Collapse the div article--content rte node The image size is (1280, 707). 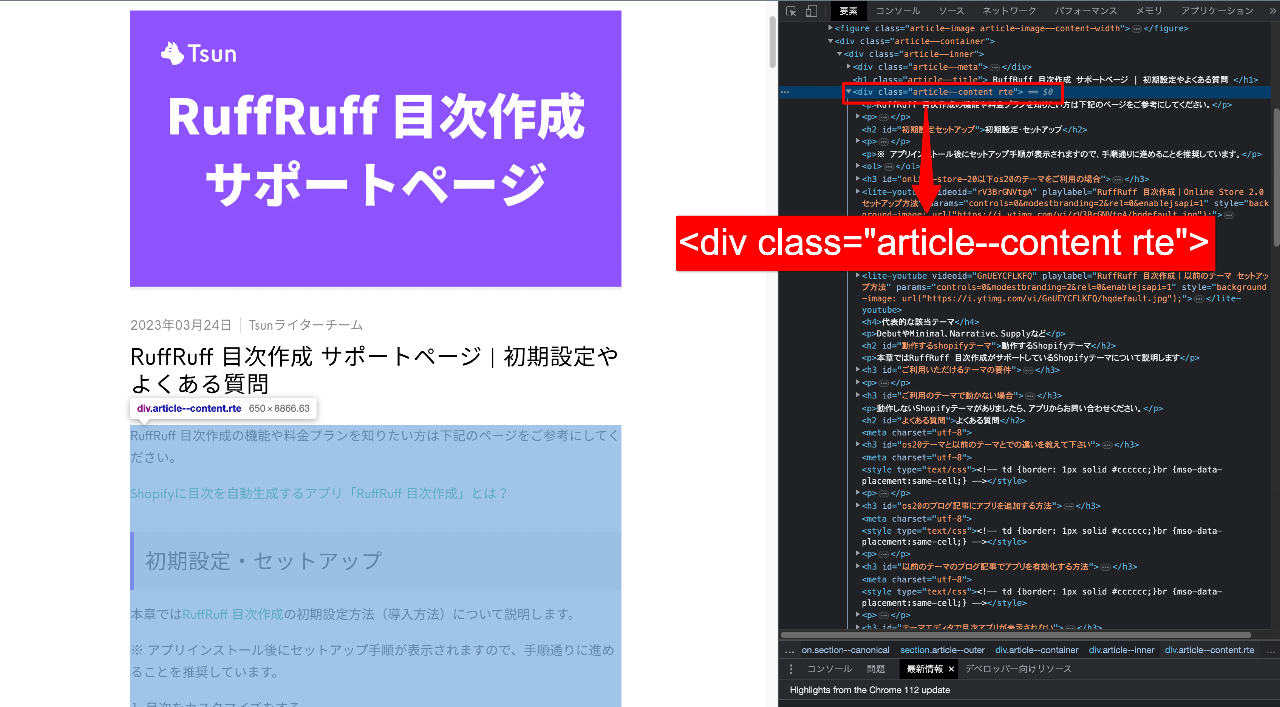[849, 92]
